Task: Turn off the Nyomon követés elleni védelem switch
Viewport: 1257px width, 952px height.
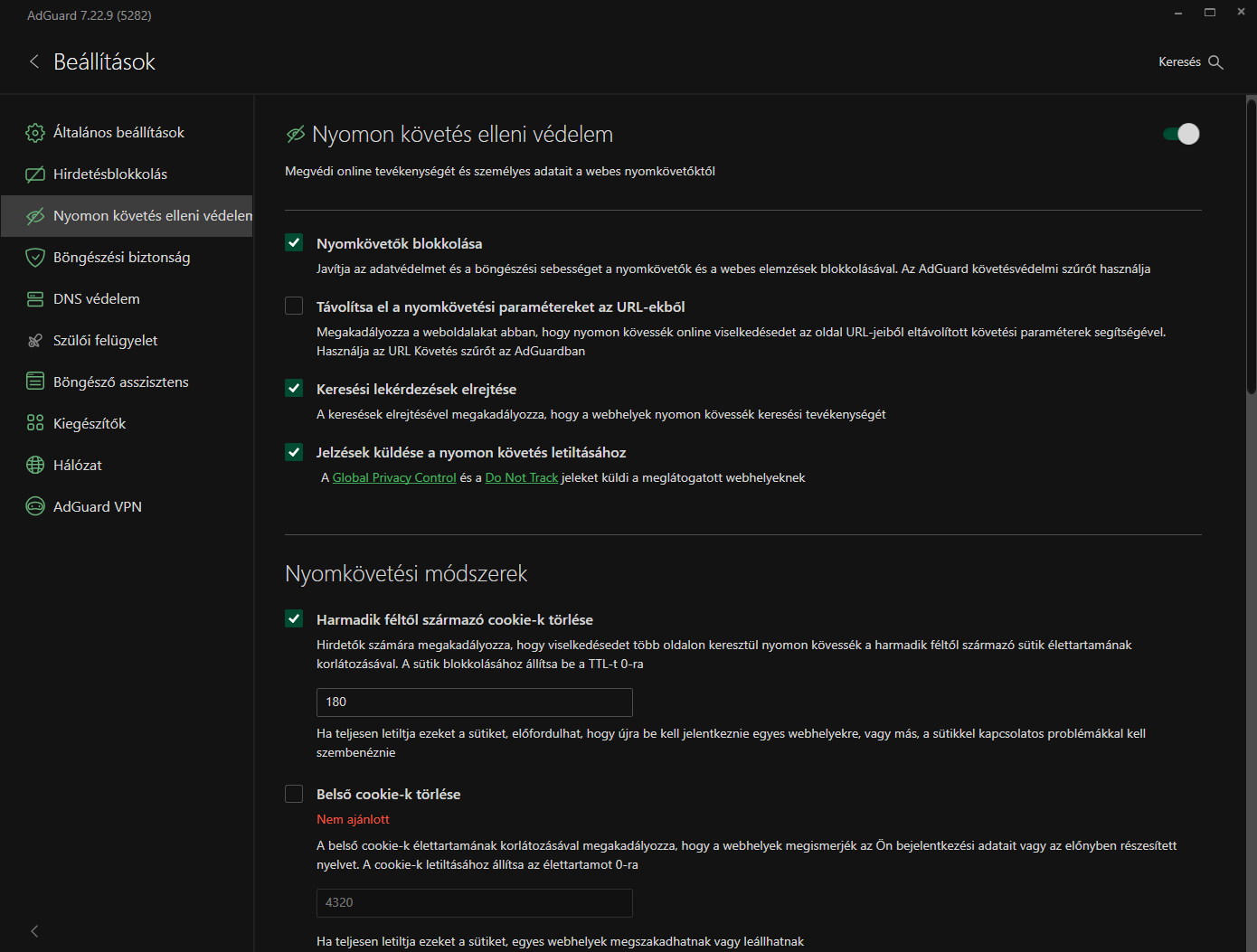Action: tap(1181, 134)
